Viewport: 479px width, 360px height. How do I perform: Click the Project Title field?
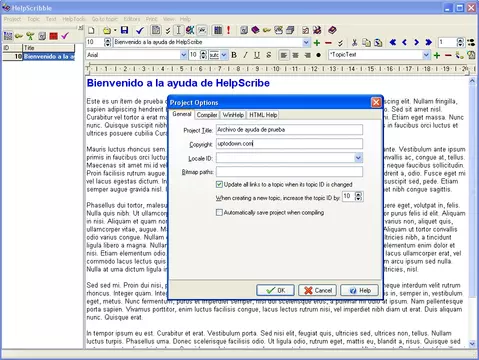pos(289,130)
